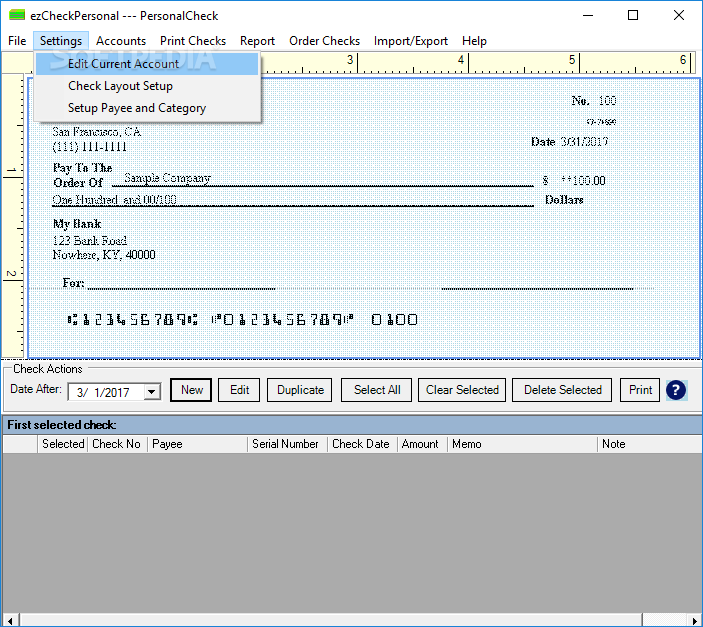Click the check number 100
This screenshot has height=627, width=703.
607,100
